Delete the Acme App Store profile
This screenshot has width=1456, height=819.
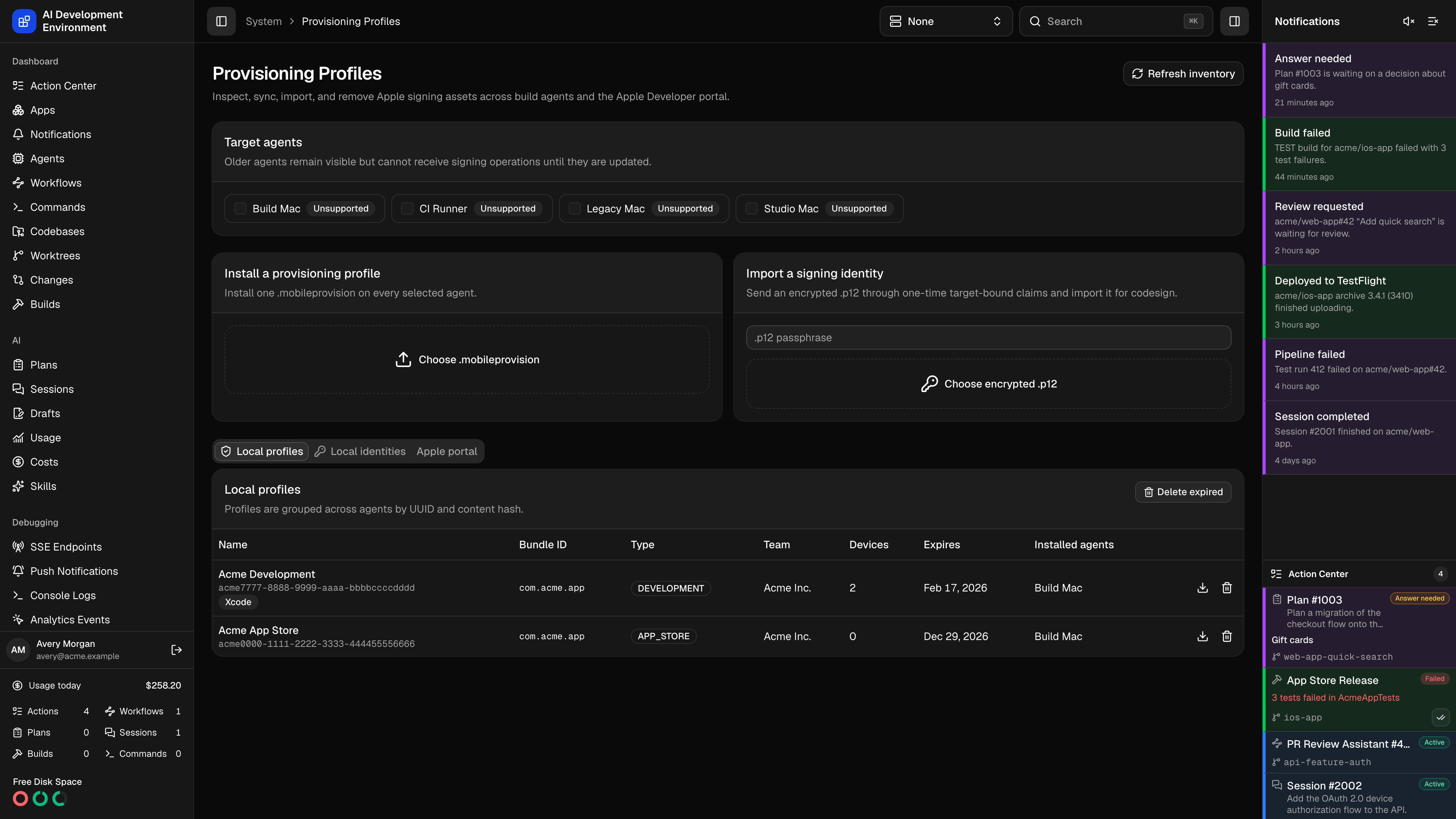point(1227,637)
